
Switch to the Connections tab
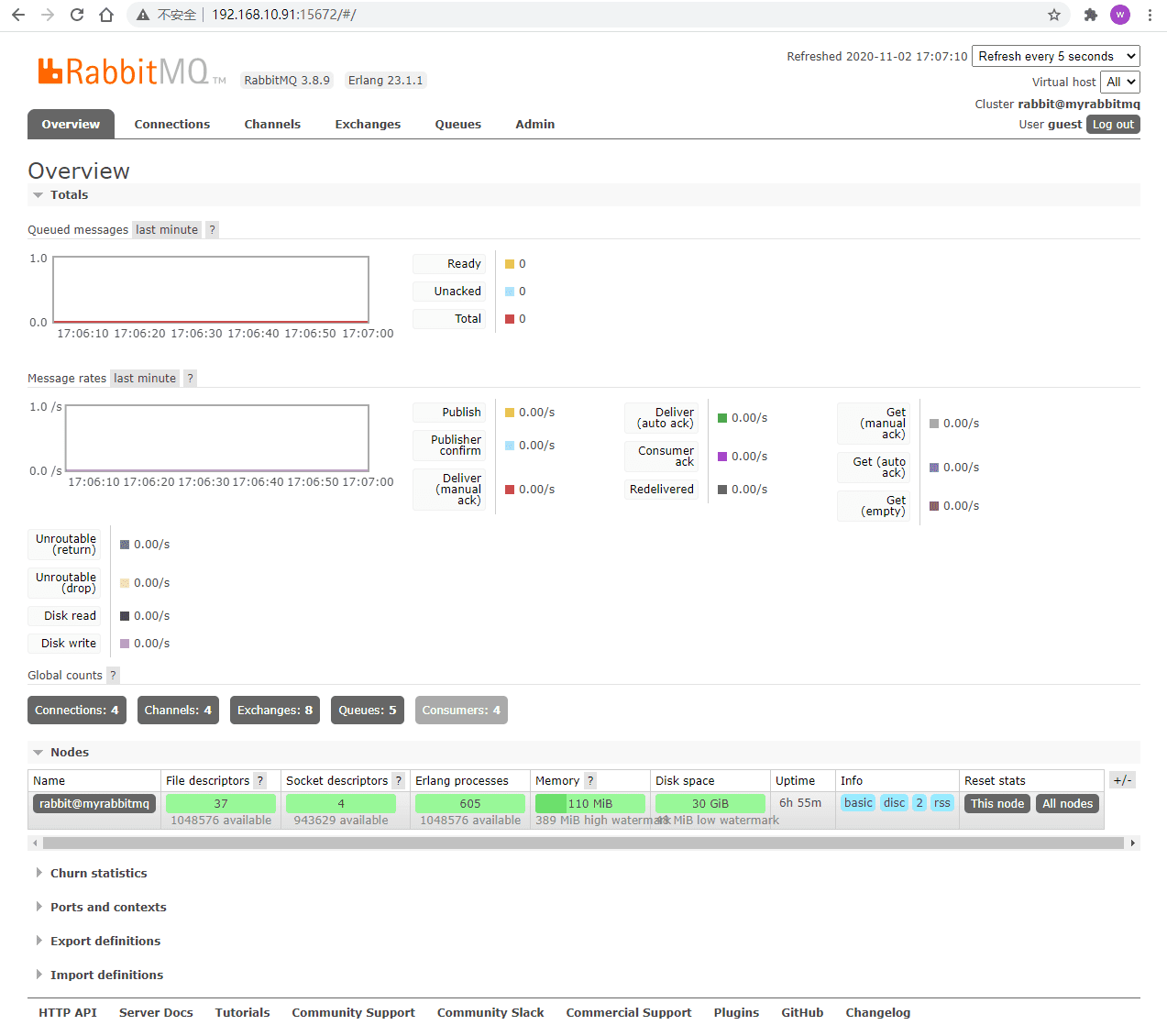point(172,125)
